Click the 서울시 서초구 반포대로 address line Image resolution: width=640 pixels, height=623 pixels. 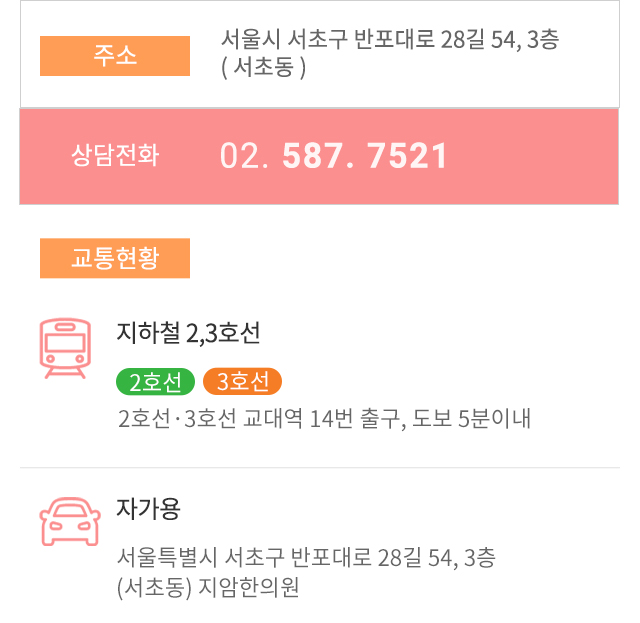[390, 40]
